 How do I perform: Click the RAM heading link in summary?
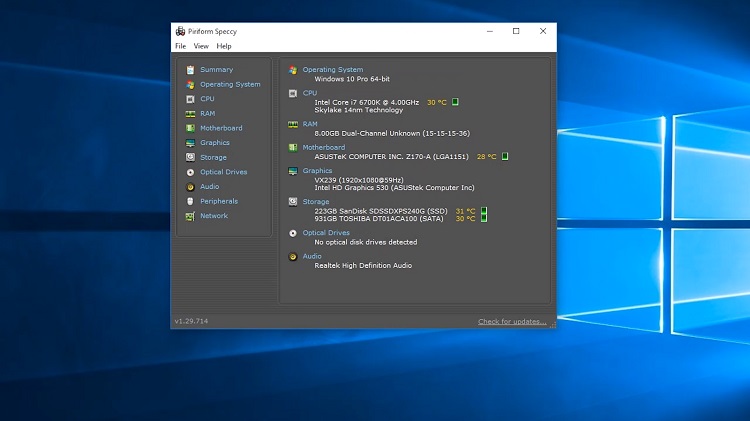pyautogui.click(x=310, y=124)
